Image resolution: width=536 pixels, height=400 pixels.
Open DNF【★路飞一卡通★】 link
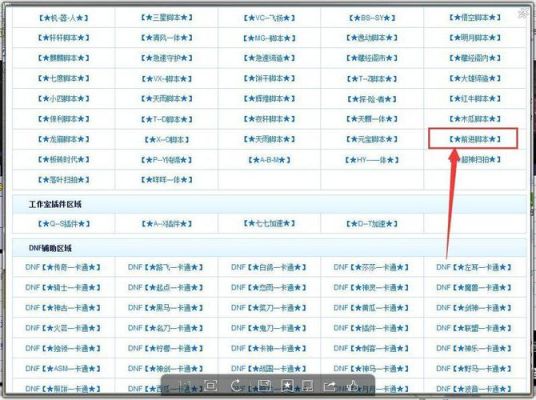[x=166, y=267]
